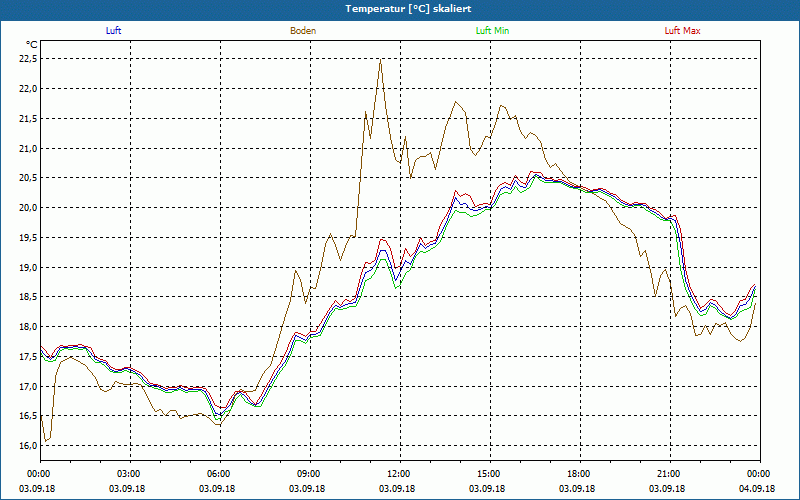Screen dimensions: 800x500
Task: Click the 18,5 y-axis value
Action: point(28,297)
